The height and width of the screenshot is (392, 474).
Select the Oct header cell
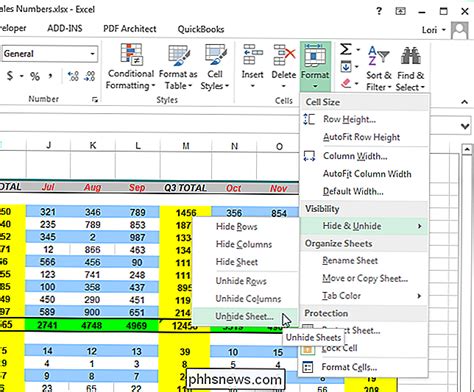[x=234, y=188]
